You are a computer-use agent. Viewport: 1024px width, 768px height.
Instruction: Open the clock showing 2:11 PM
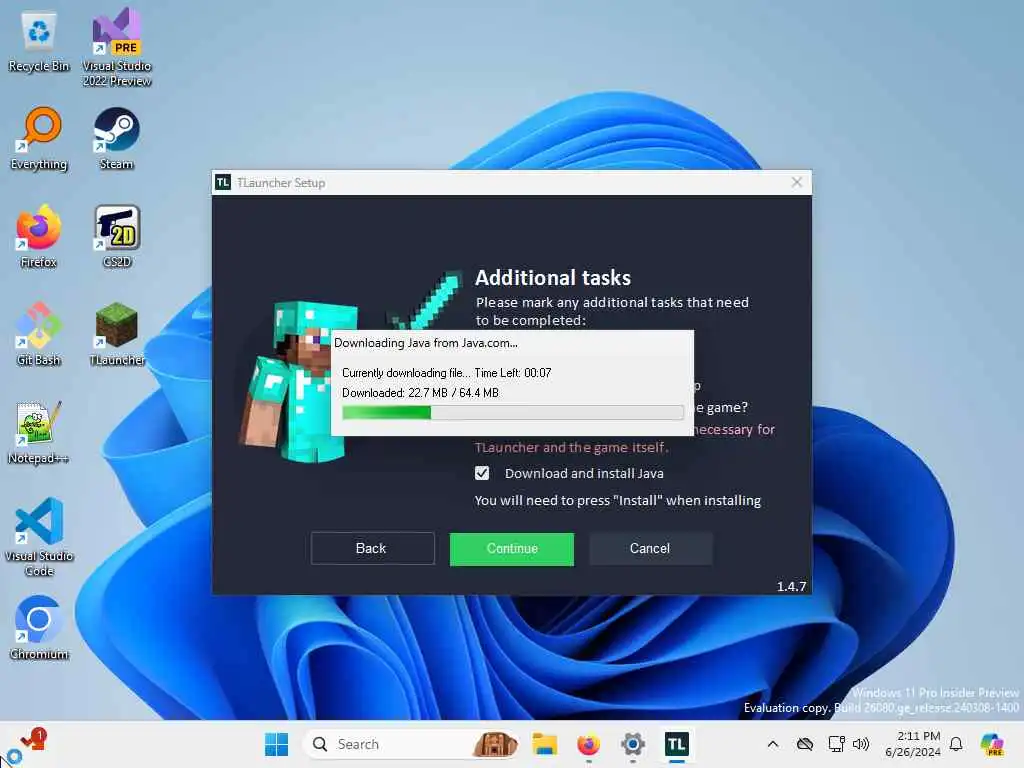[x=913, y=744]
